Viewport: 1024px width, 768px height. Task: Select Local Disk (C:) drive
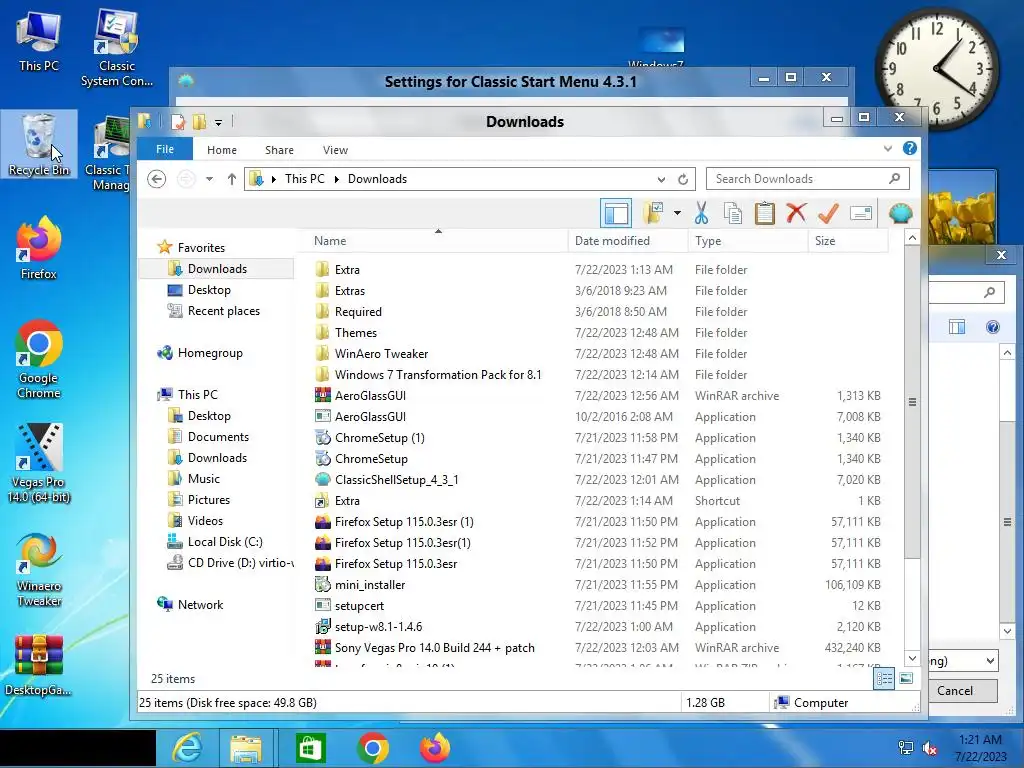225,542
